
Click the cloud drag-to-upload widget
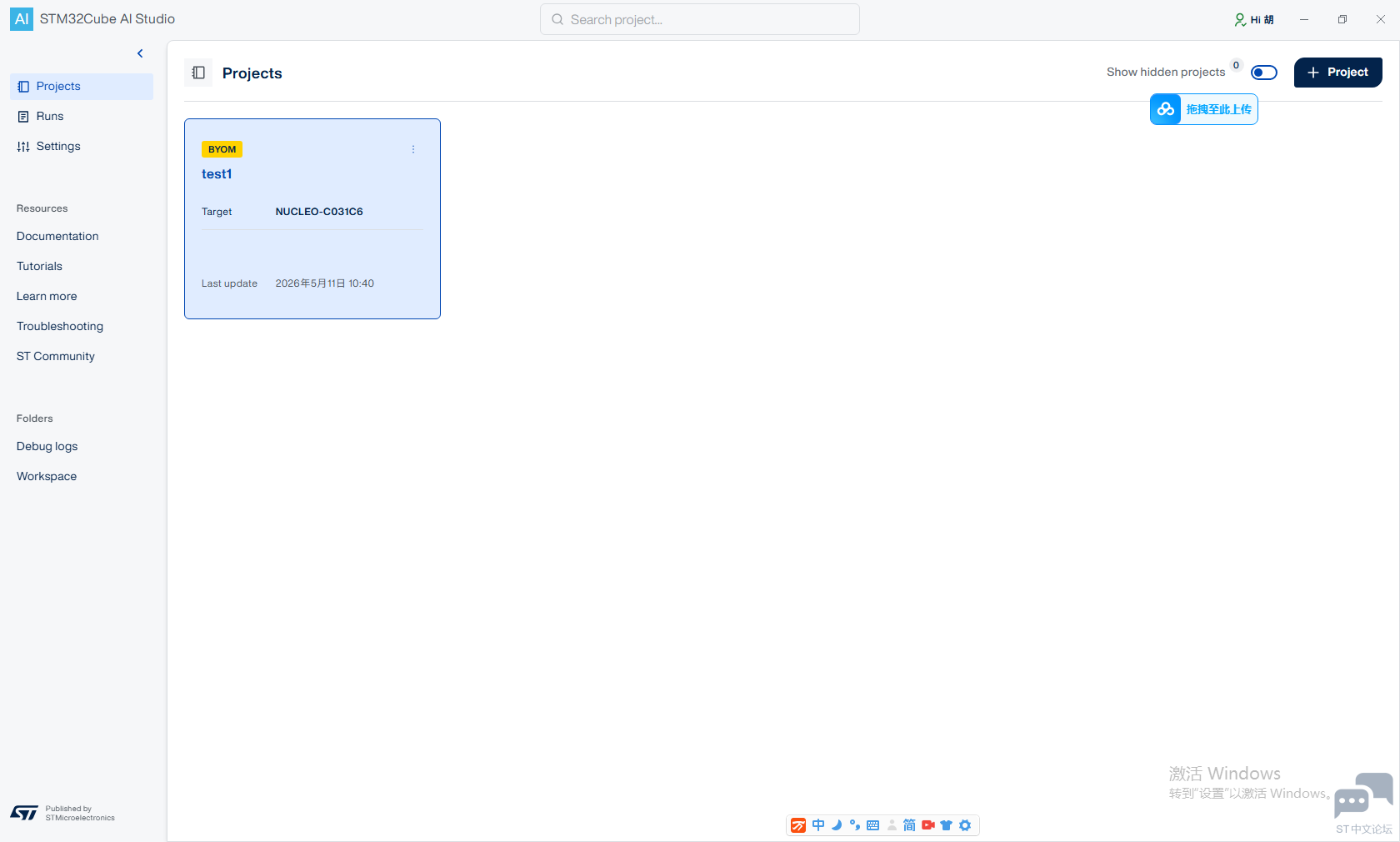pos(1204,109)
